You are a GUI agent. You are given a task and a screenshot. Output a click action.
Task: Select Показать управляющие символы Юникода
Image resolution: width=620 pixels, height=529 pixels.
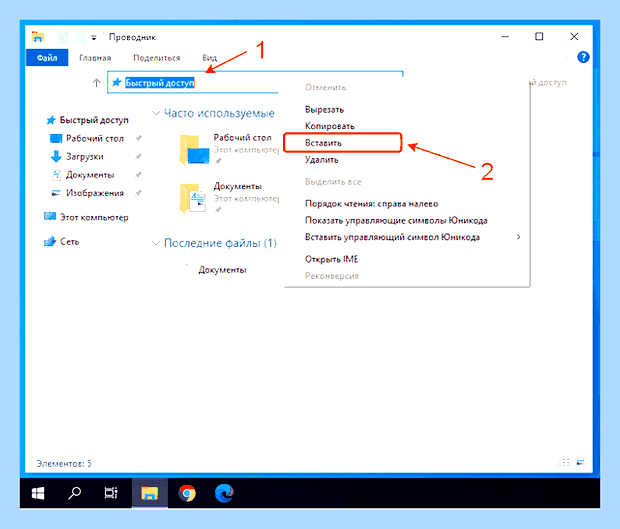click(396, 221)
